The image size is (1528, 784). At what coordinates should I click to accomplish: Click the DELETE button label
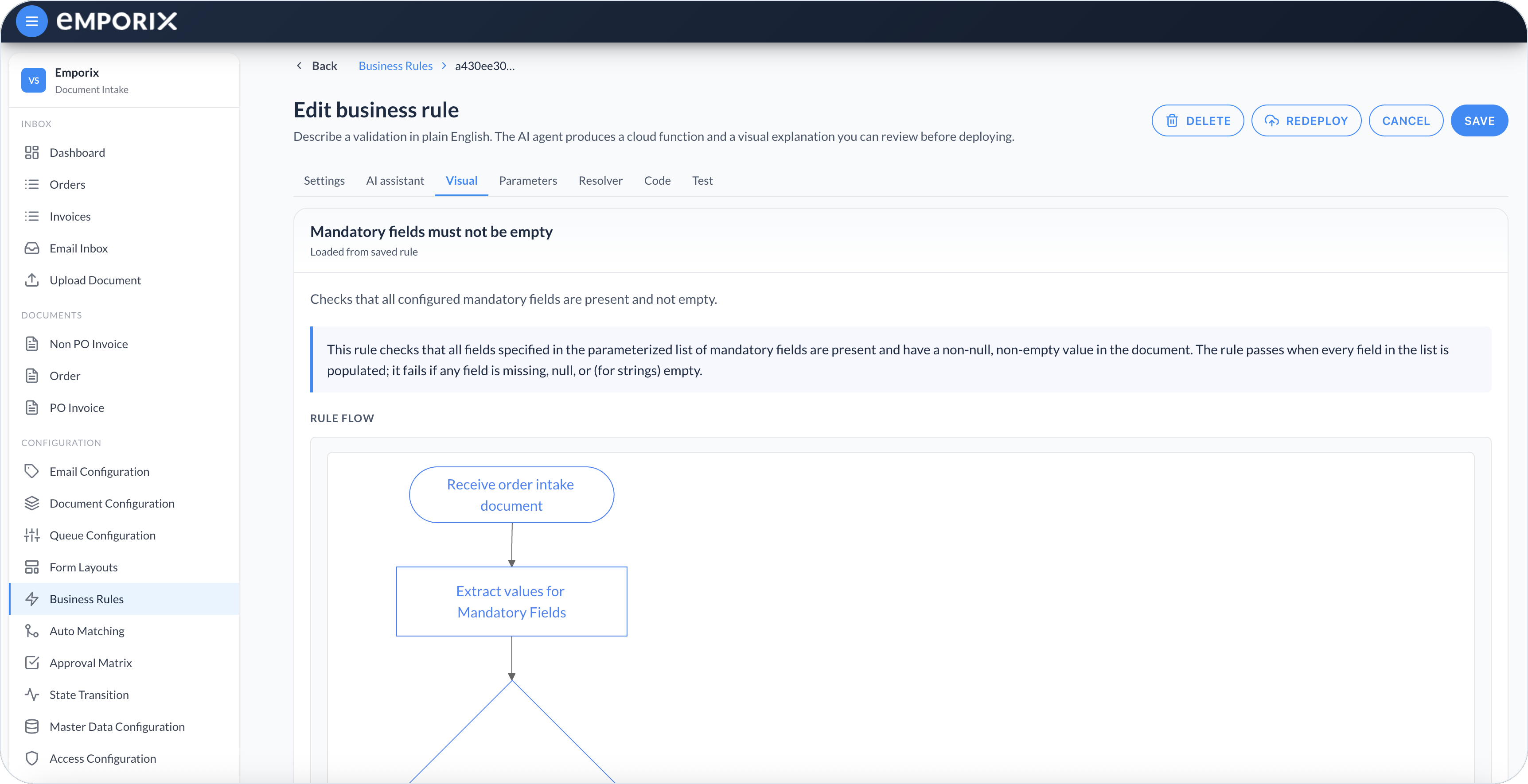point(1208,121)
